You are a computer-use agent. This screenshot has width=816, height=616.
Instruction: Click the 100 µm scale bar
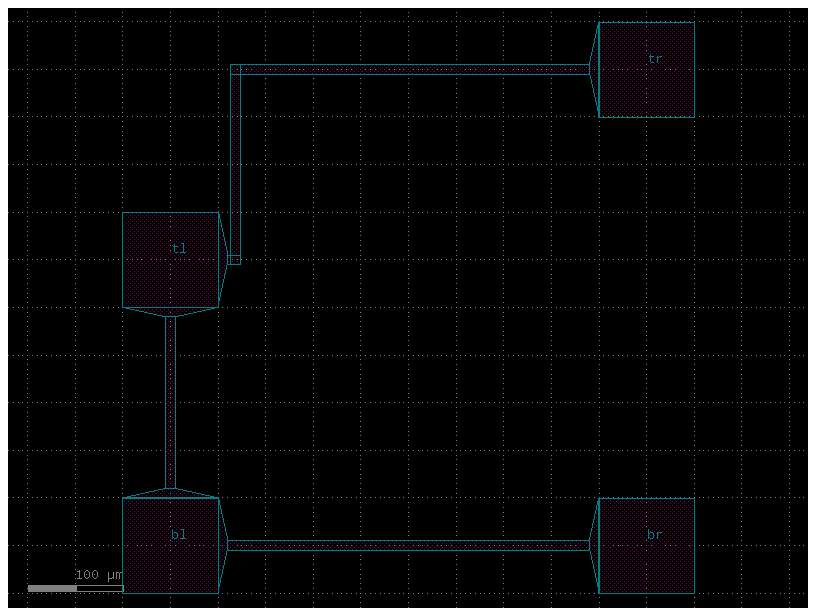[52, 588]
